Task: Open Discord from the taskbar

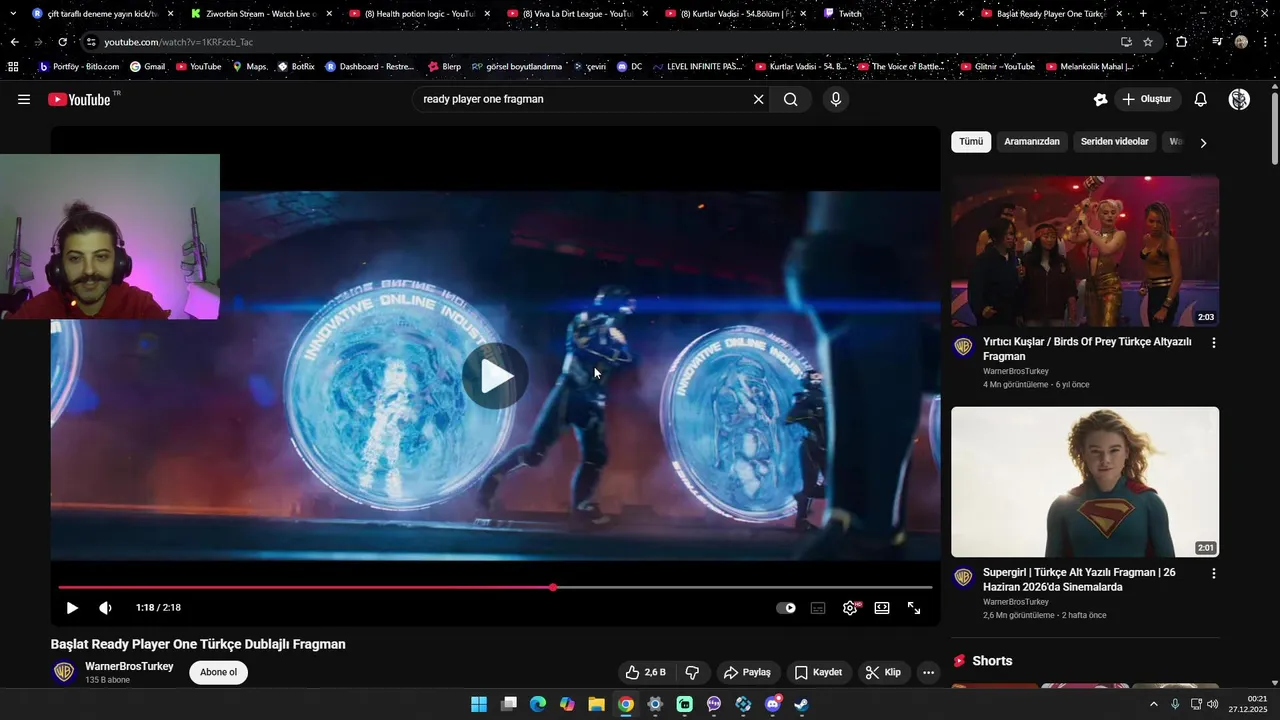Action: coord(772,704)
